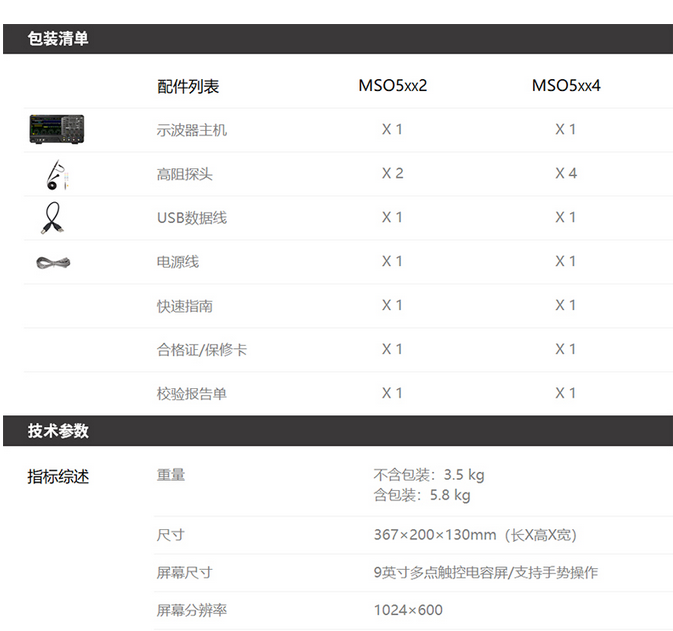Image resolution: width=673 pixels, height=631 pixels.
Task: Click the 示波器主机 row label
Action: (x=192, y=130)
